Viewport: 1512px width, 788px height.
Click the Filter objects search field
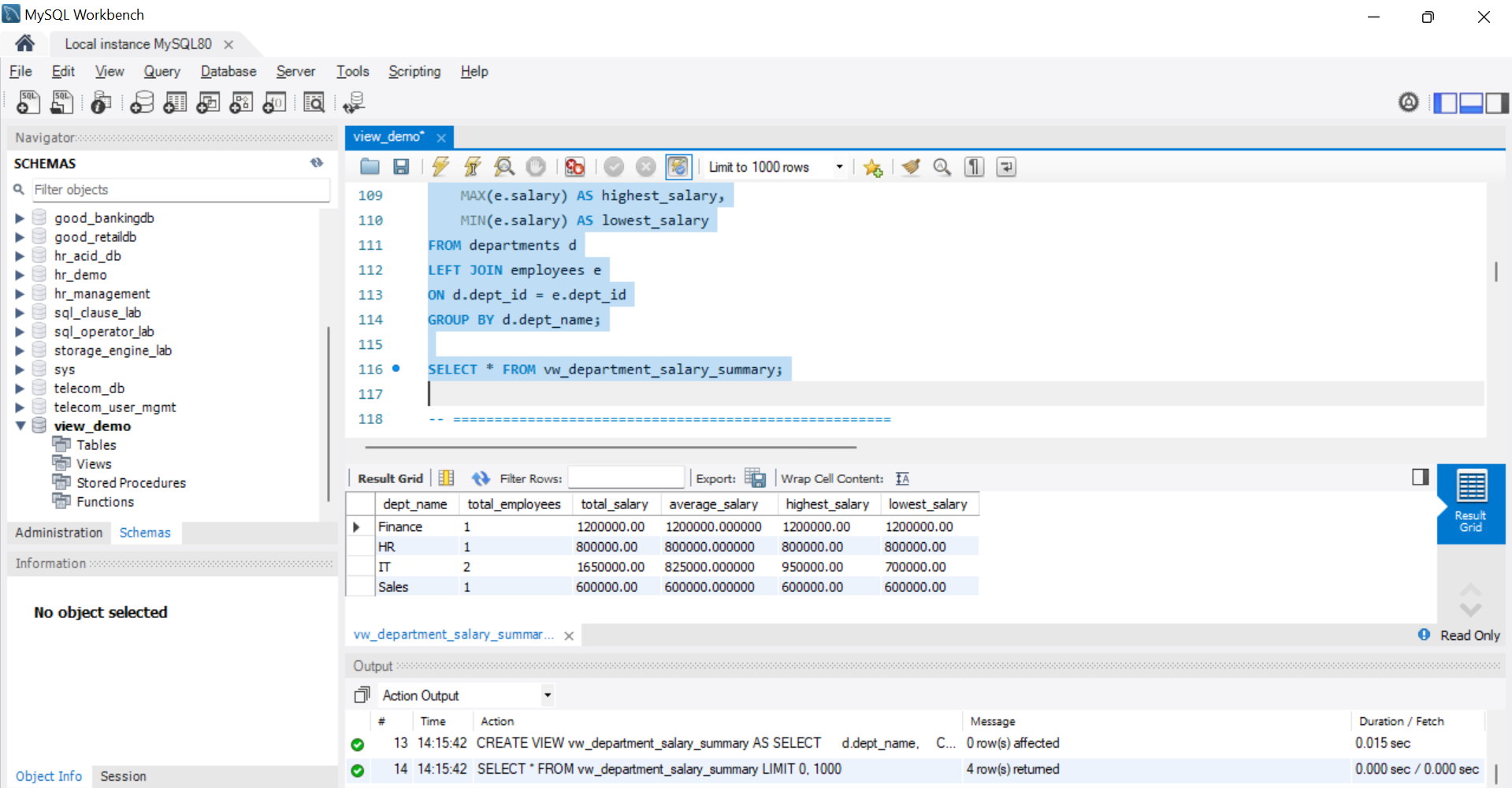180,190
